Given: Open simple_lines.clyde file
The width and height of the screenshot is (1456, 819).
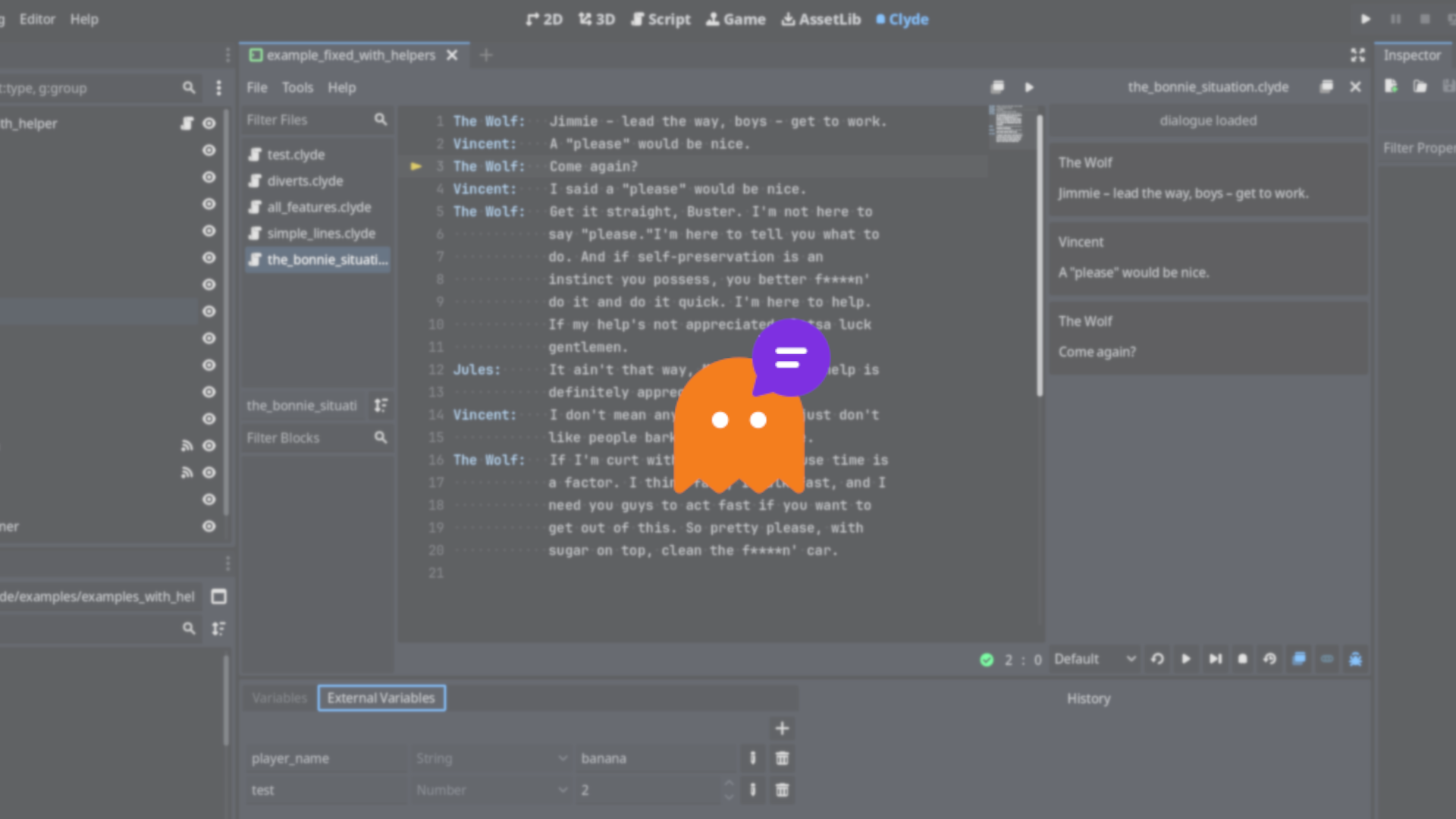Looking at the screenshot, I should coord(316,234).
